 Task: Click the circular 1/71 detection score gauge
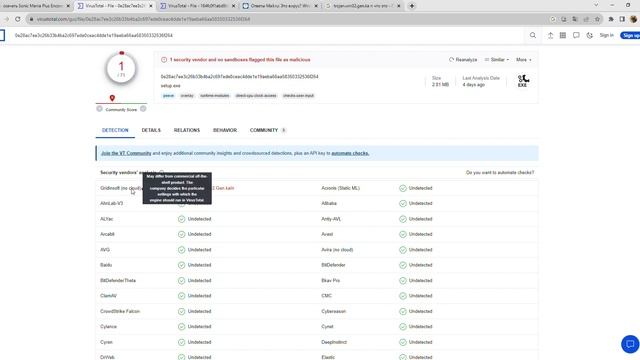(121, 69)
